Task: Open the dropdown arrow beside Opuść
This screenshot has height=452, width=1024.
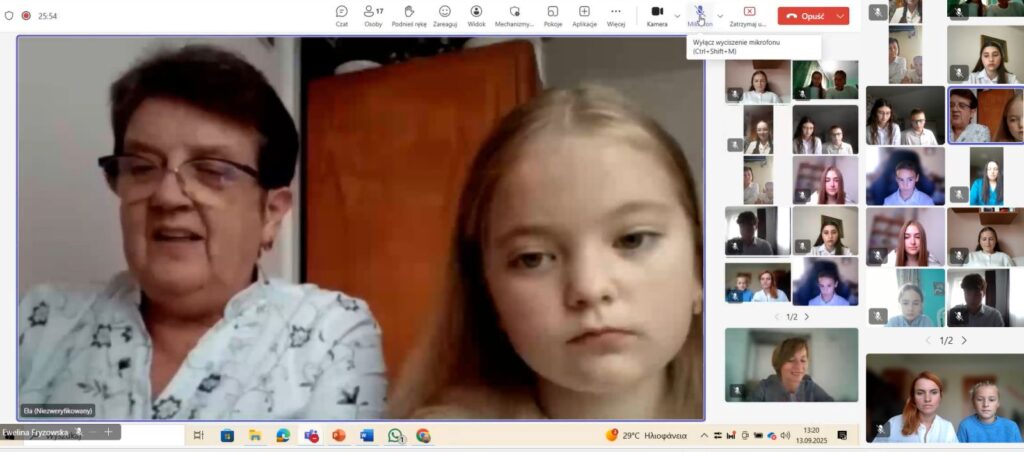Action: point(840,16)
